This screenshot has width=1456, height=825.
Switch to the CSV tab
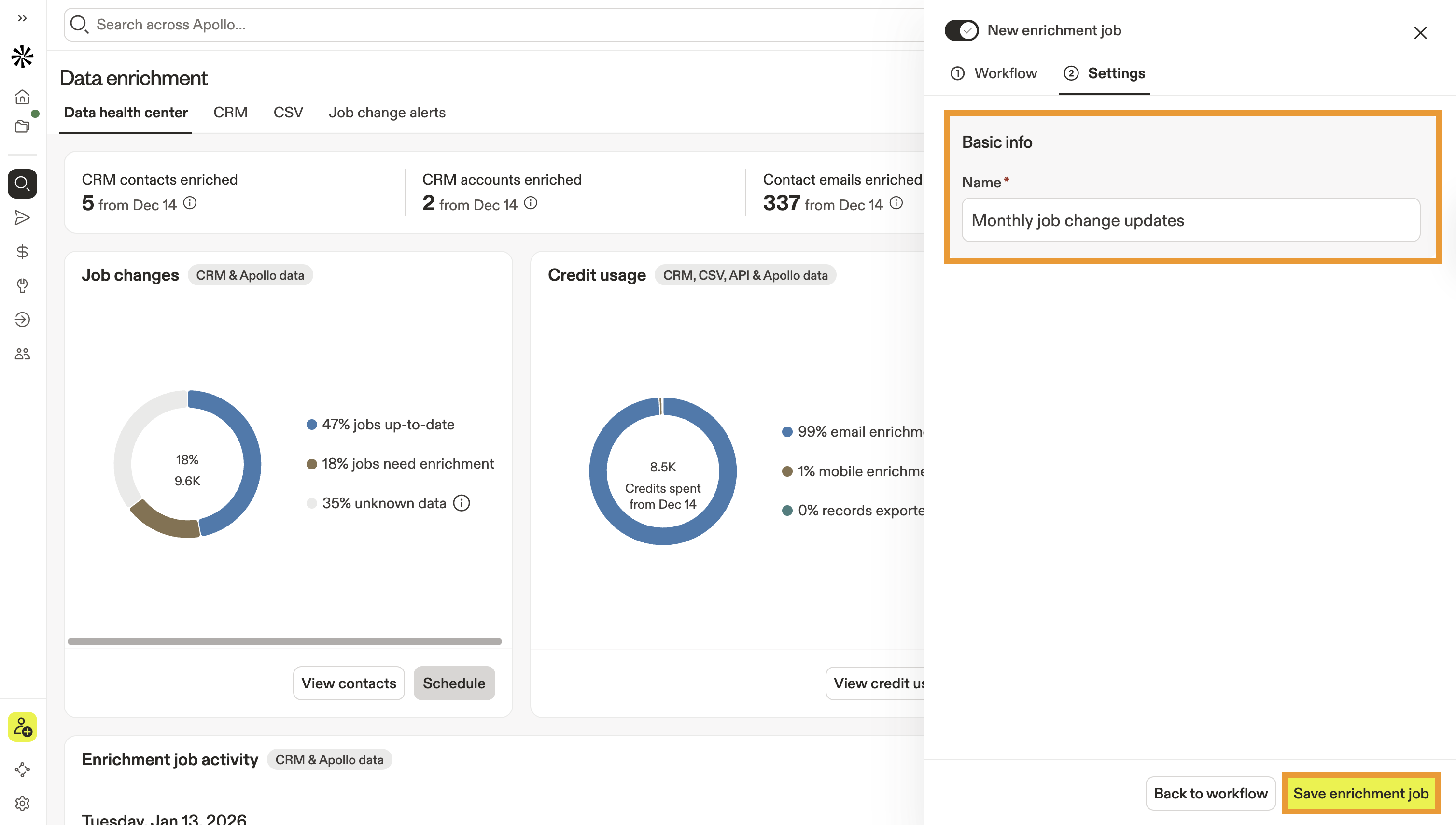tap(288, 112)
